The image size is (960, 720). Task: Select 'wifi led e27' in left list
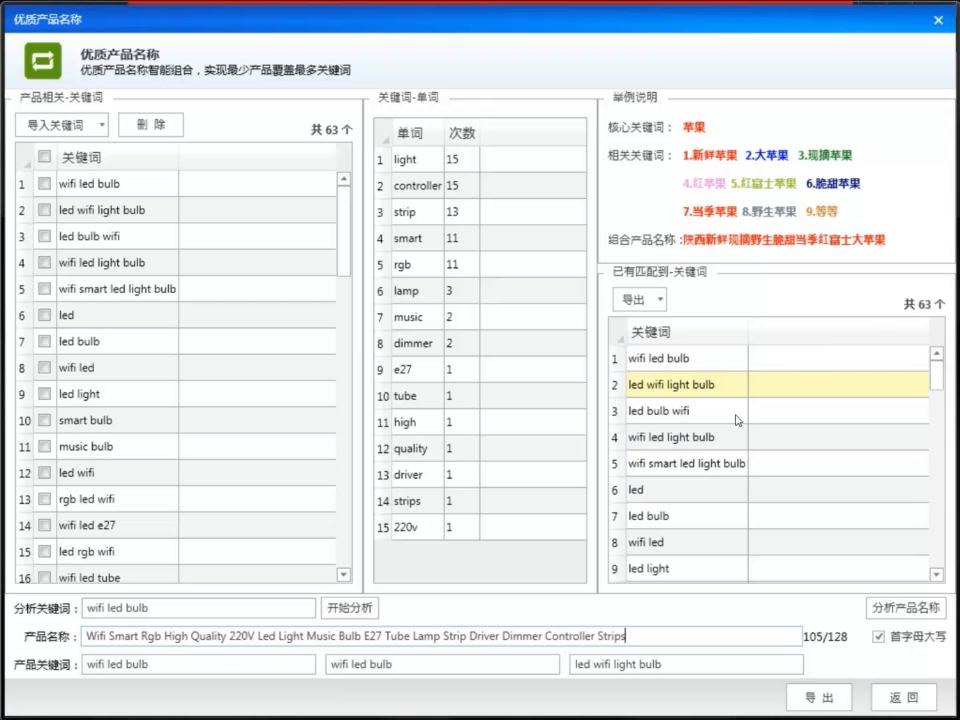pyautogui.click(x=176, y=525)
